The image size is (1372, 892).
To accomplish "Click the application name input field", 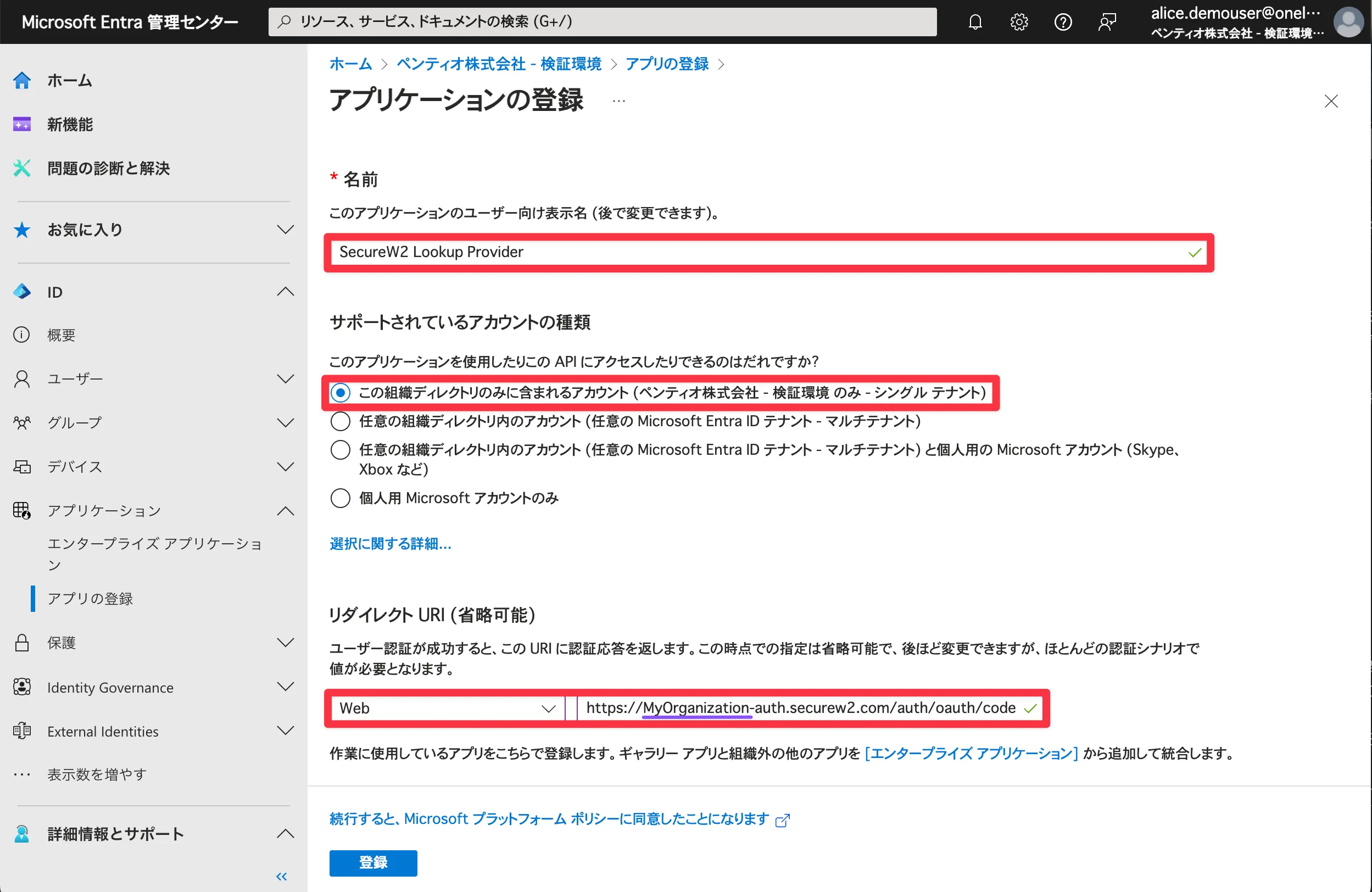I will (x=768, y=252).
